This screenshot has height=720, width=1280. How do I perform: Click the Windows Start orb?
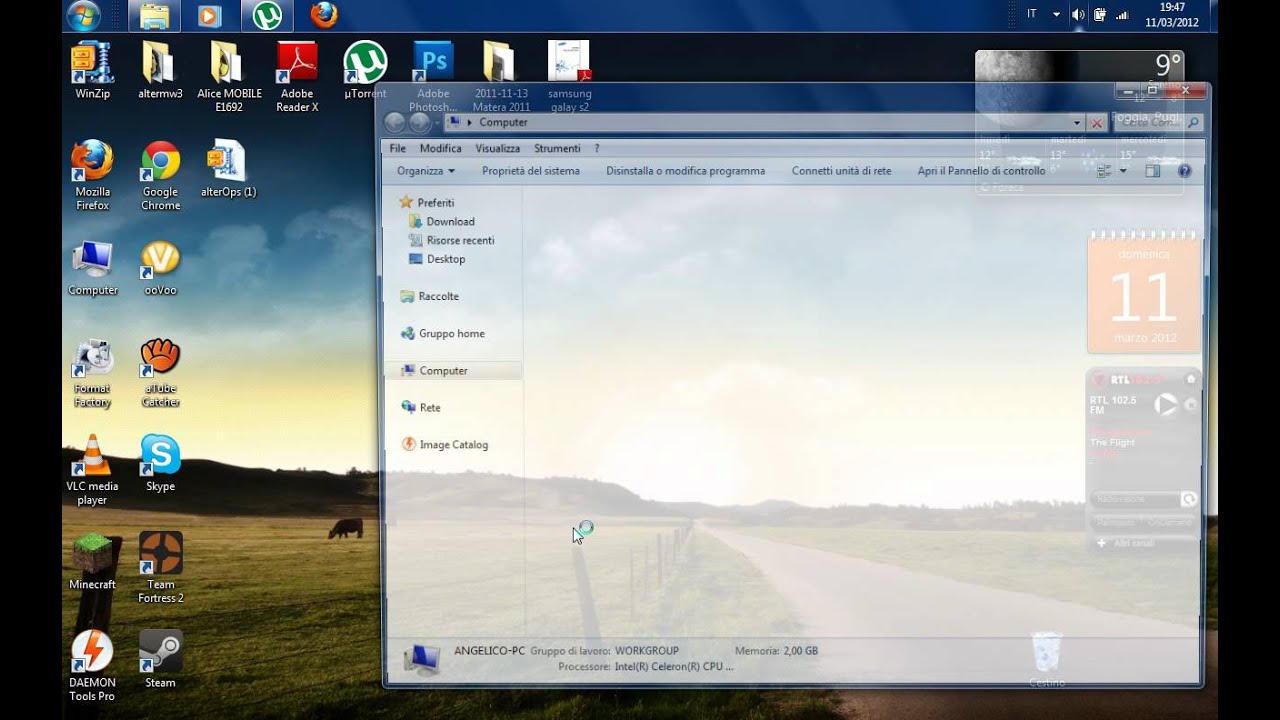[x=83, y=16]
